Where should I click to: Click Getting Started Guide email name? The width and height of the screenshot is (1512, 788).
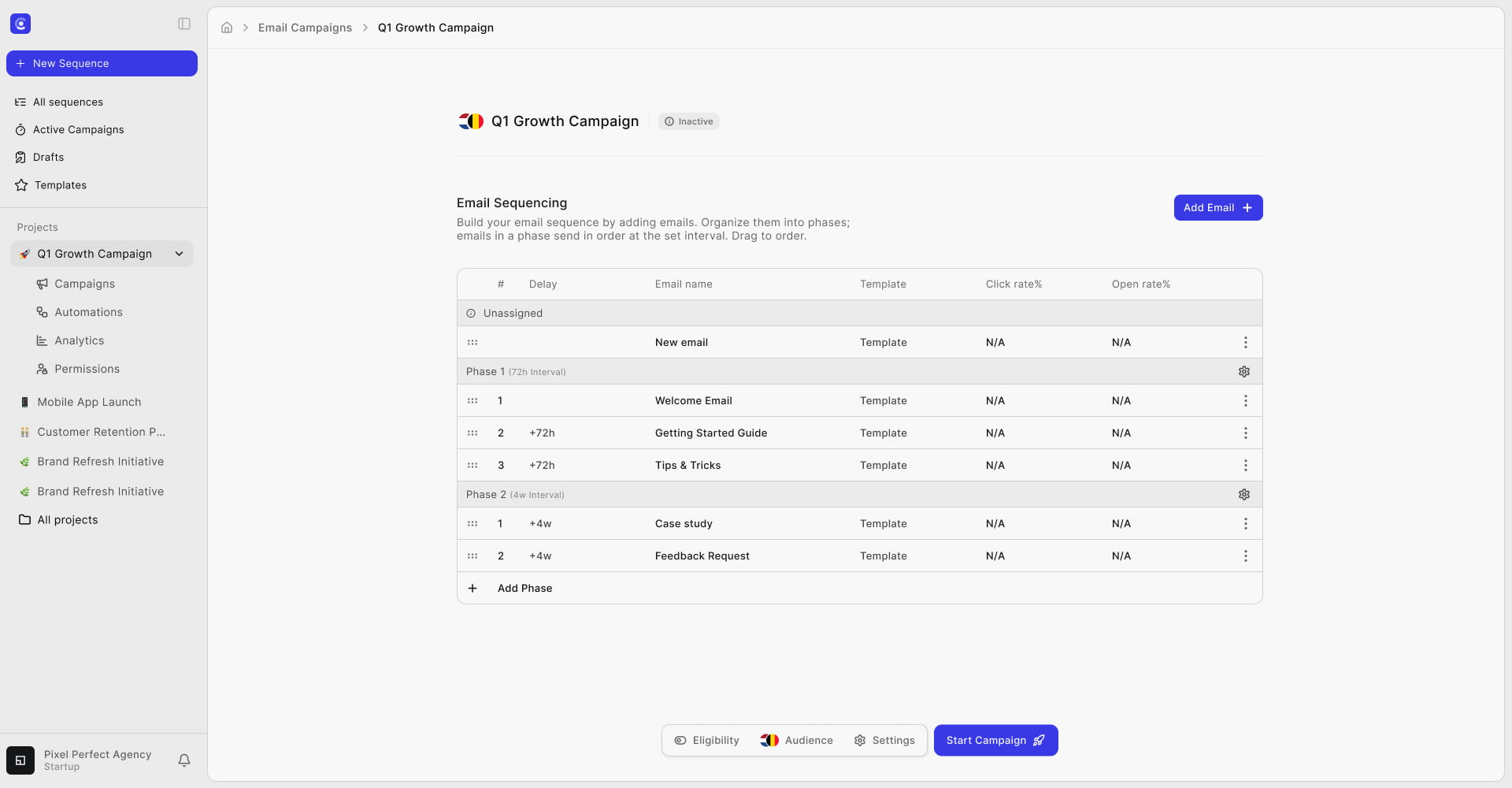tap(711, 433)
